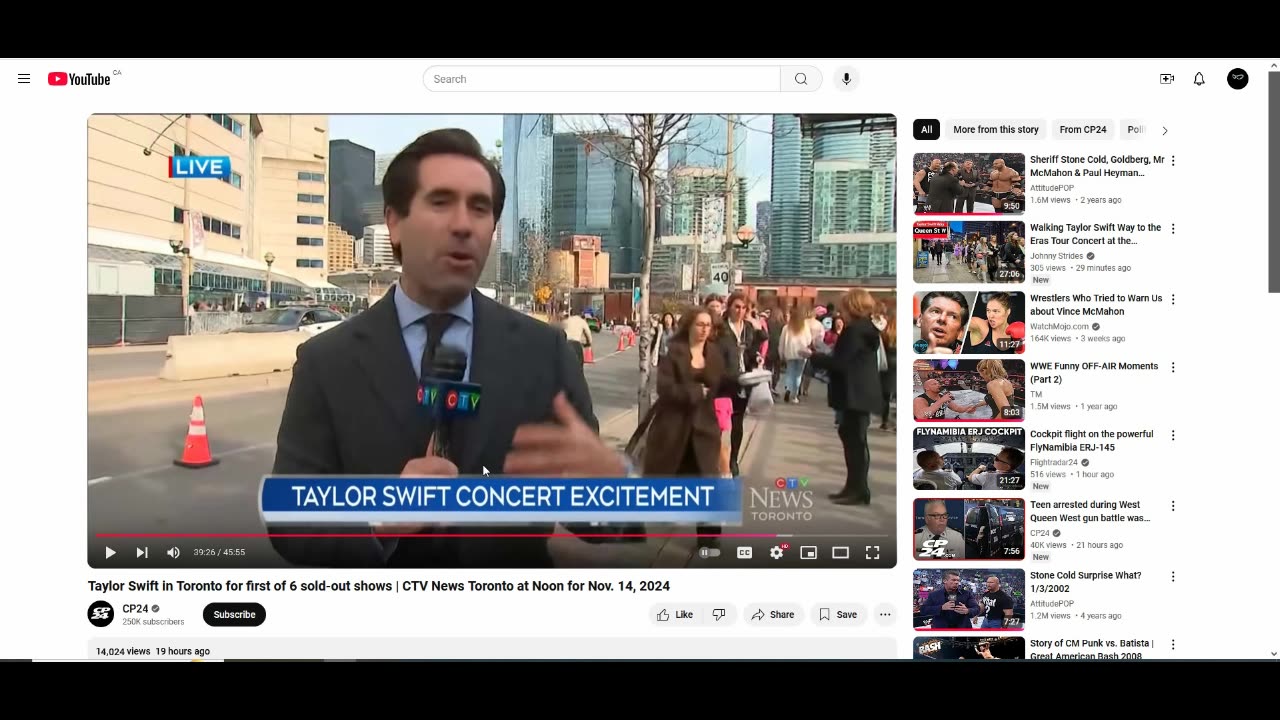This screenshot has height=720, width=1280.
Task: Open more actions ellipsis below video
Action: 885,615
